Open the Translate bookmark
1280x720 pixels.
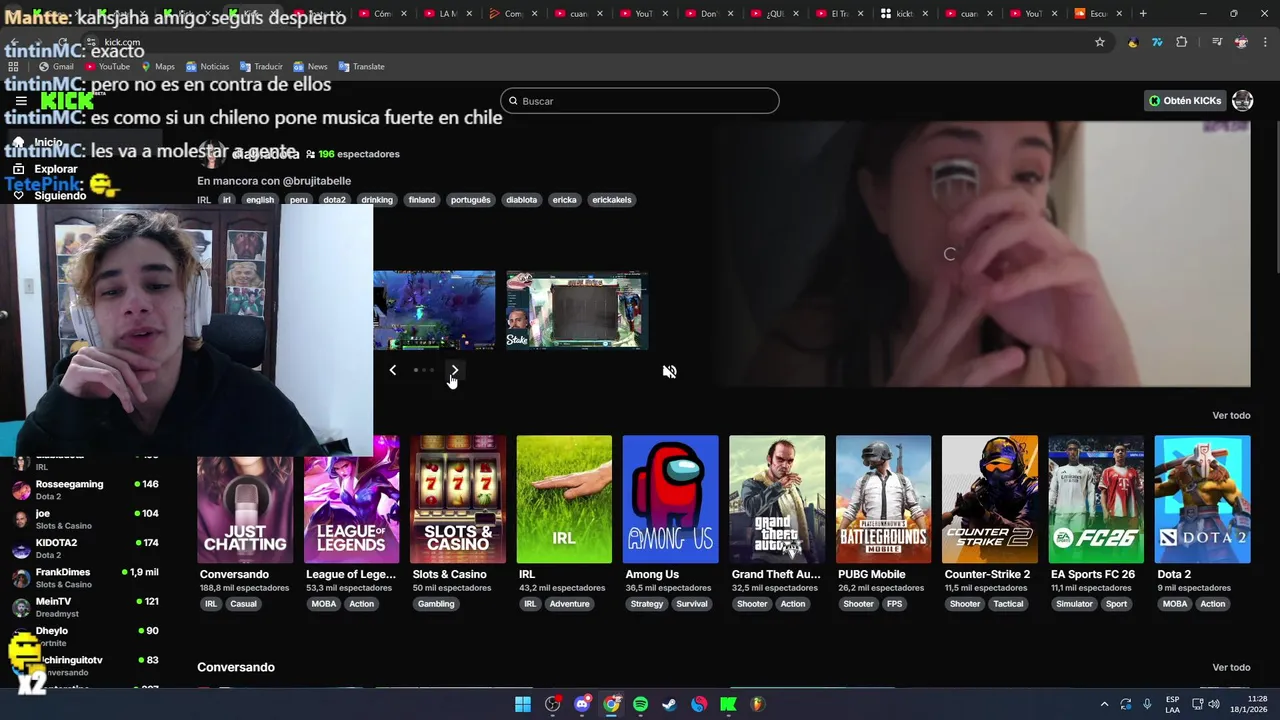click(361, 66)
